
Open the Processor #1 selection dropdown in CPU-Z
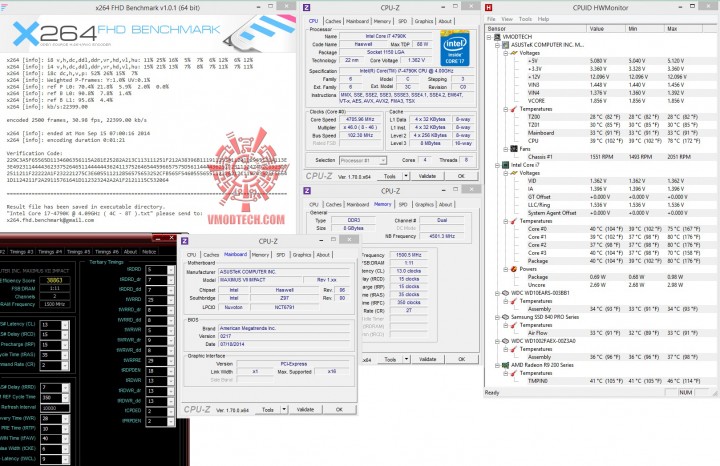coord(382,160)
